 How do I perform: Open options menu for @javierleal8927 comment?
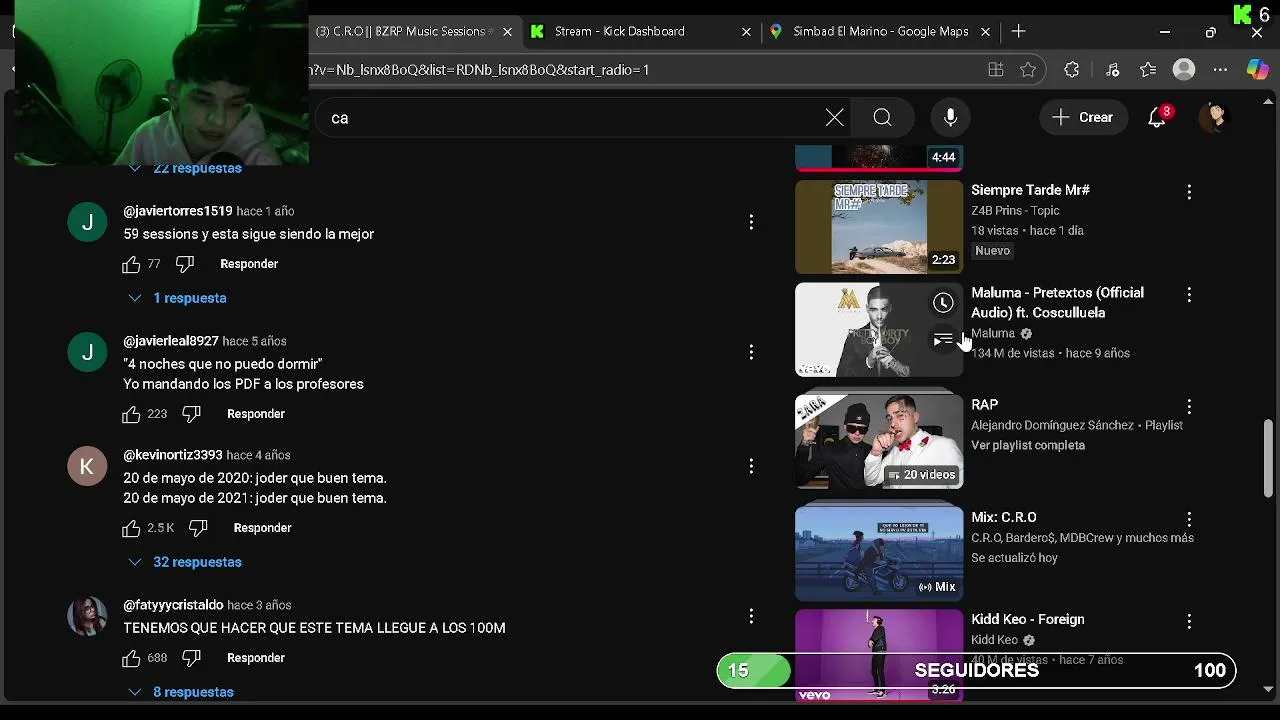pyautogui.click(x=751, y=352)
